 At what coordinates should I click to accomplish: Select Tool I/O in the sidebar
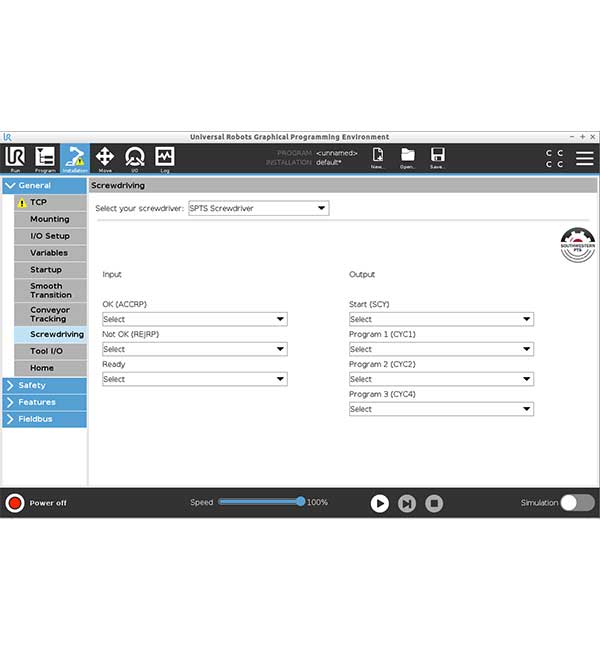(x=50, y=351)
